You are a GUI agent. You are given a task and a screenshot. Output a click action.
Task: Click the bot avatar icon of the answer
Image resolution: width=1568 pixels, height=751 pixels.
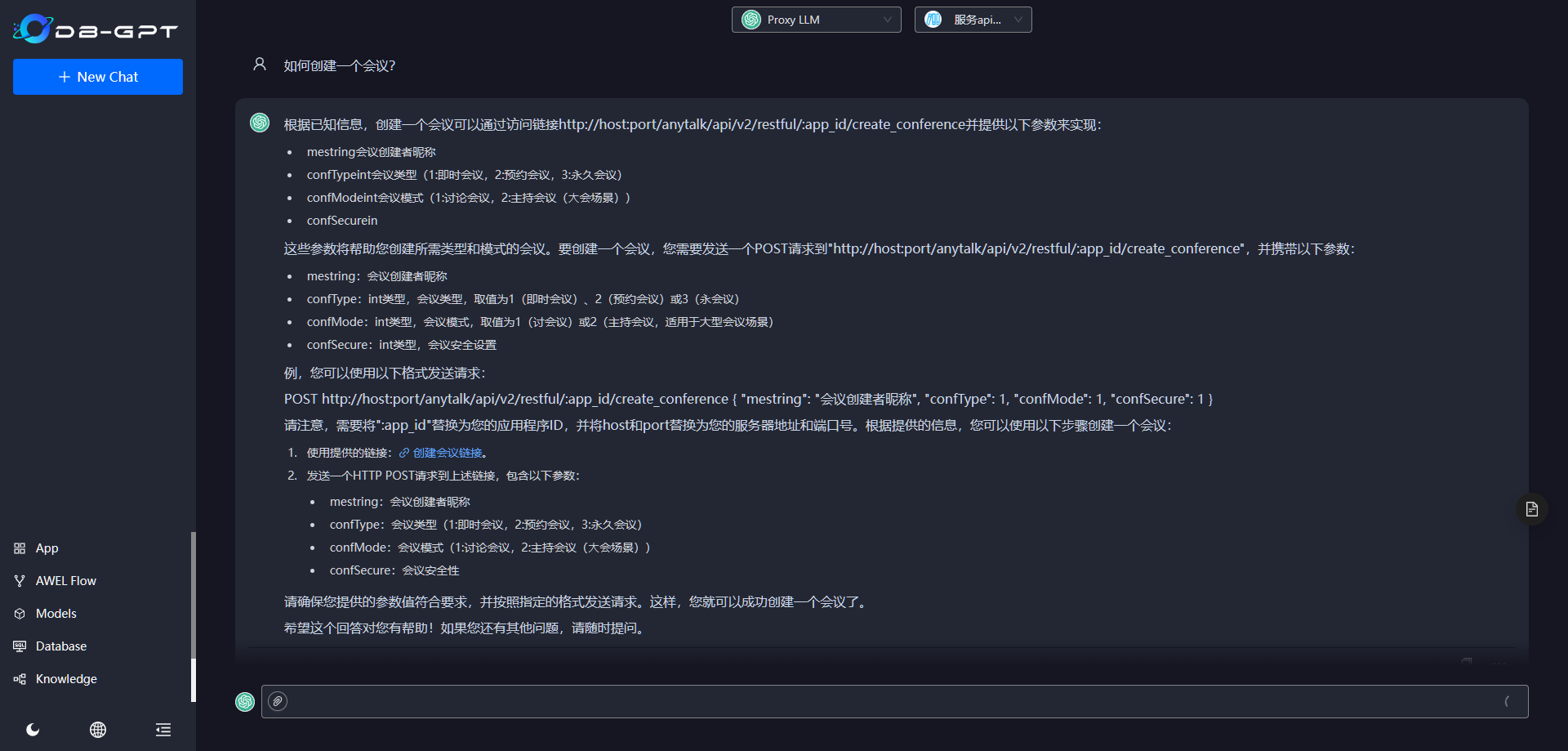click(x=260, y=123)
